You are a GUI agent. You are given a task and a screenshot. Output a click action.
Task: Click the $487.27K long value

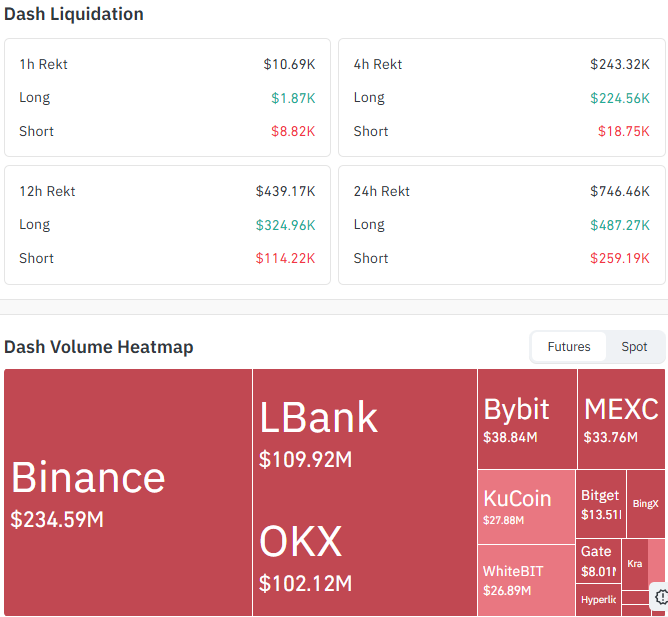[620, 225]
